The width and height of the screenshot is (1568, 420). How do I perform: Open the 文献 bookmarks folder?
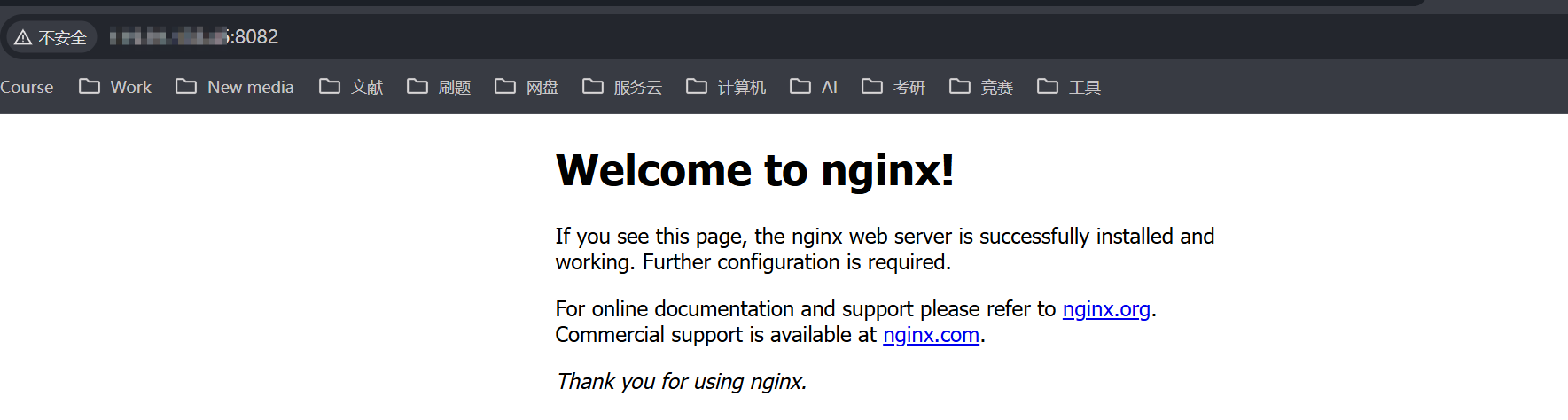pos(351,87)
